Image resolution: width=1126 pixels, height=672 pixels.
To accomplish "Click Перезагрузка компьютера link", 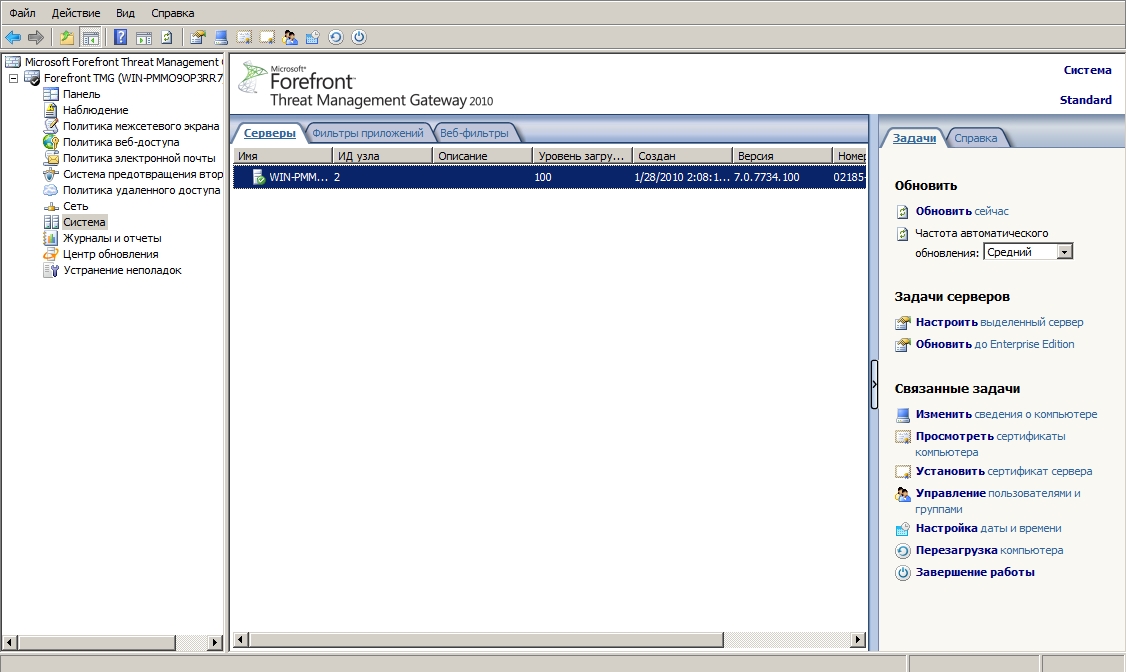I will point(990,551).
